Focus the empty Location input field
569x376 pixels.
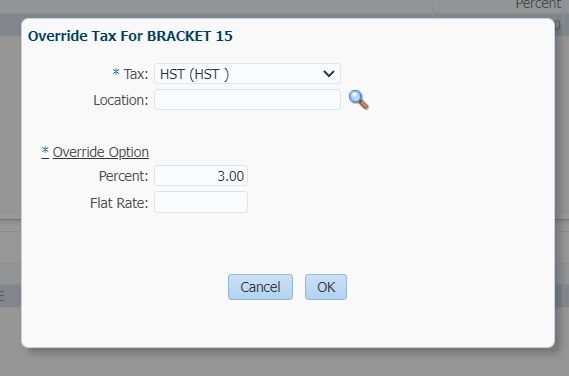tap(247, 99)
